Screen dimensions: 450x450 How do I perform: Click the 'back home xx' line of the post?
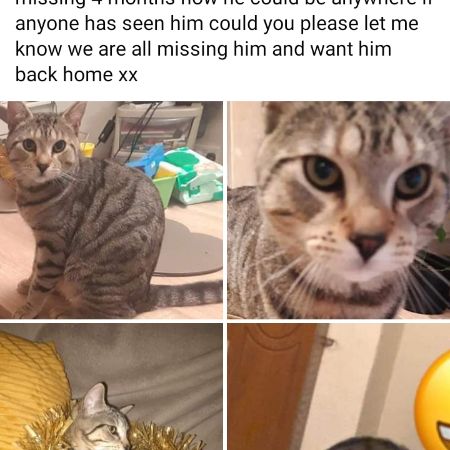[x=76, y=74]
